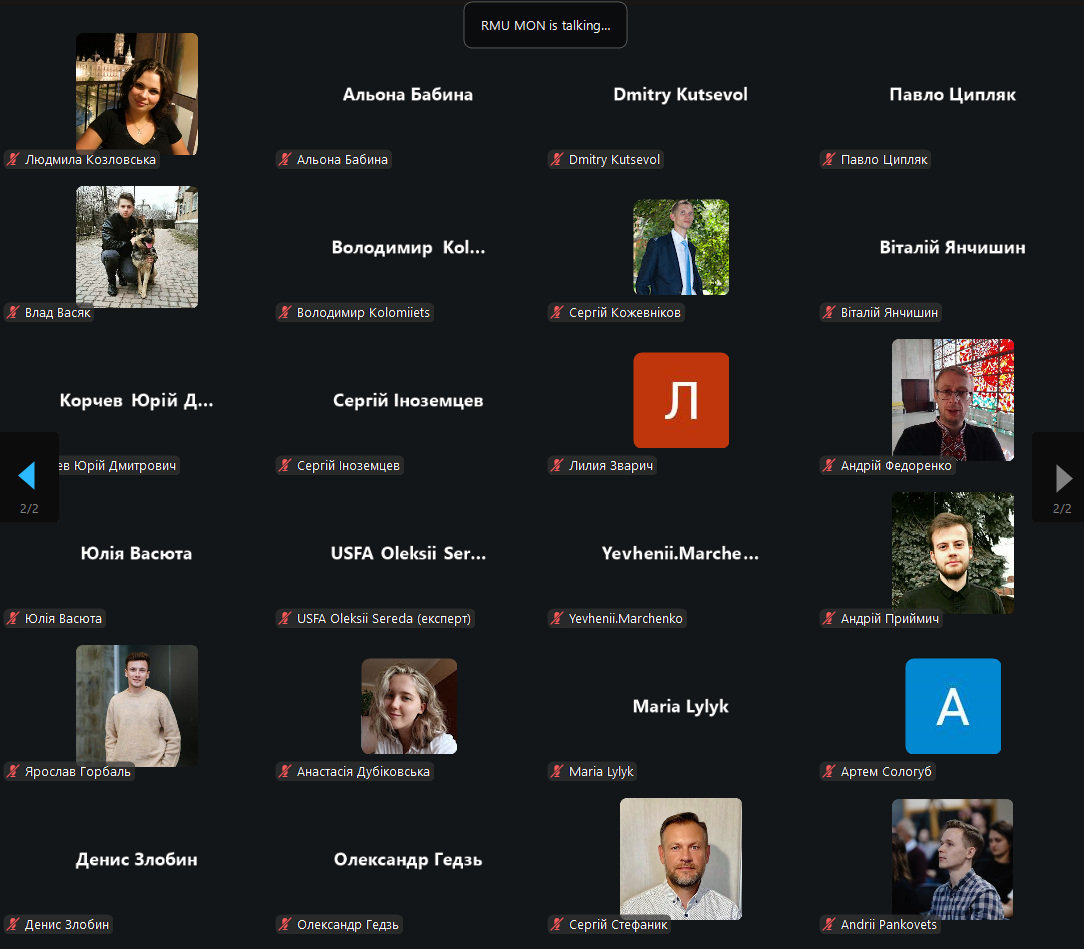Click Сергій Стефаник's profile photo
The image size is (1084, 949).
tap(681, 858)
